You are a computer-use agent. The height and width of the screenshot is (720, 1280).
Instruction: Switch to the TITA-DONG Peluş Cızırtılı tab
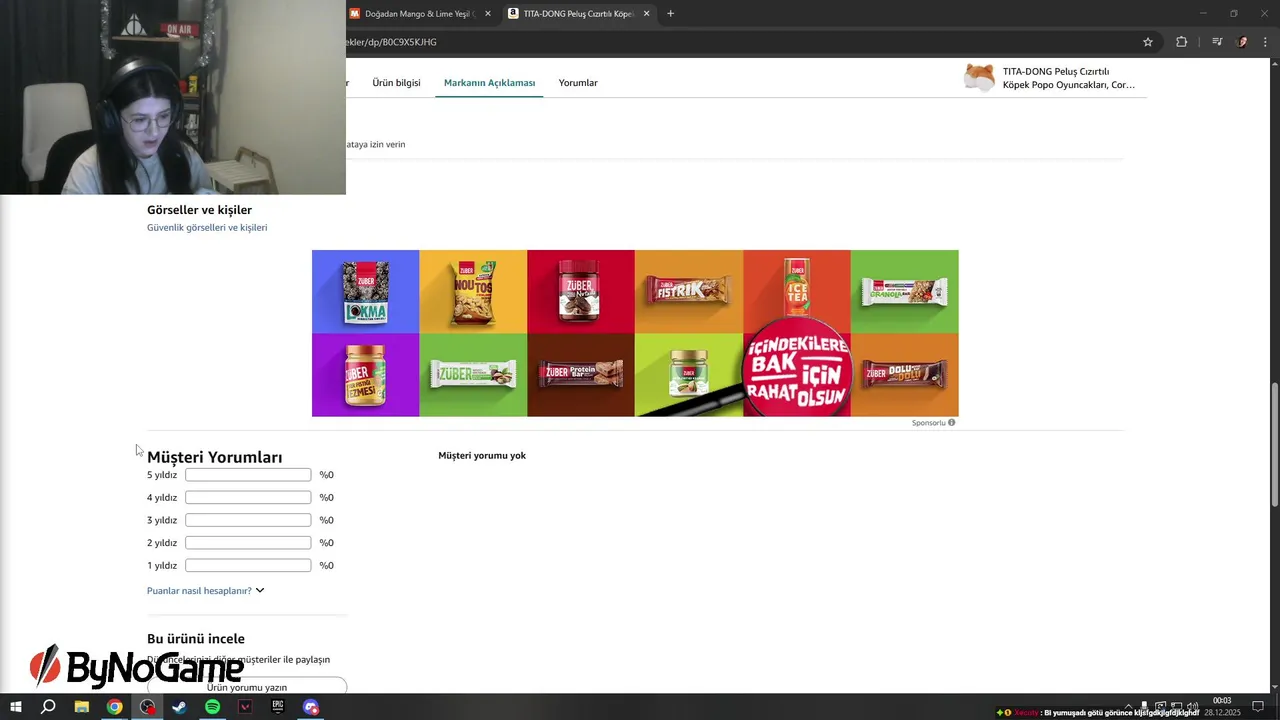578,14
